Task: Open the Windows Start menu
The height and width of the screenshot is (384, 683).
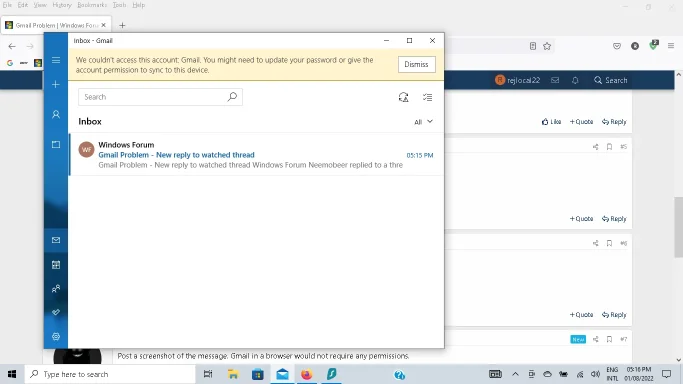Action: click(x=12, y=374)
